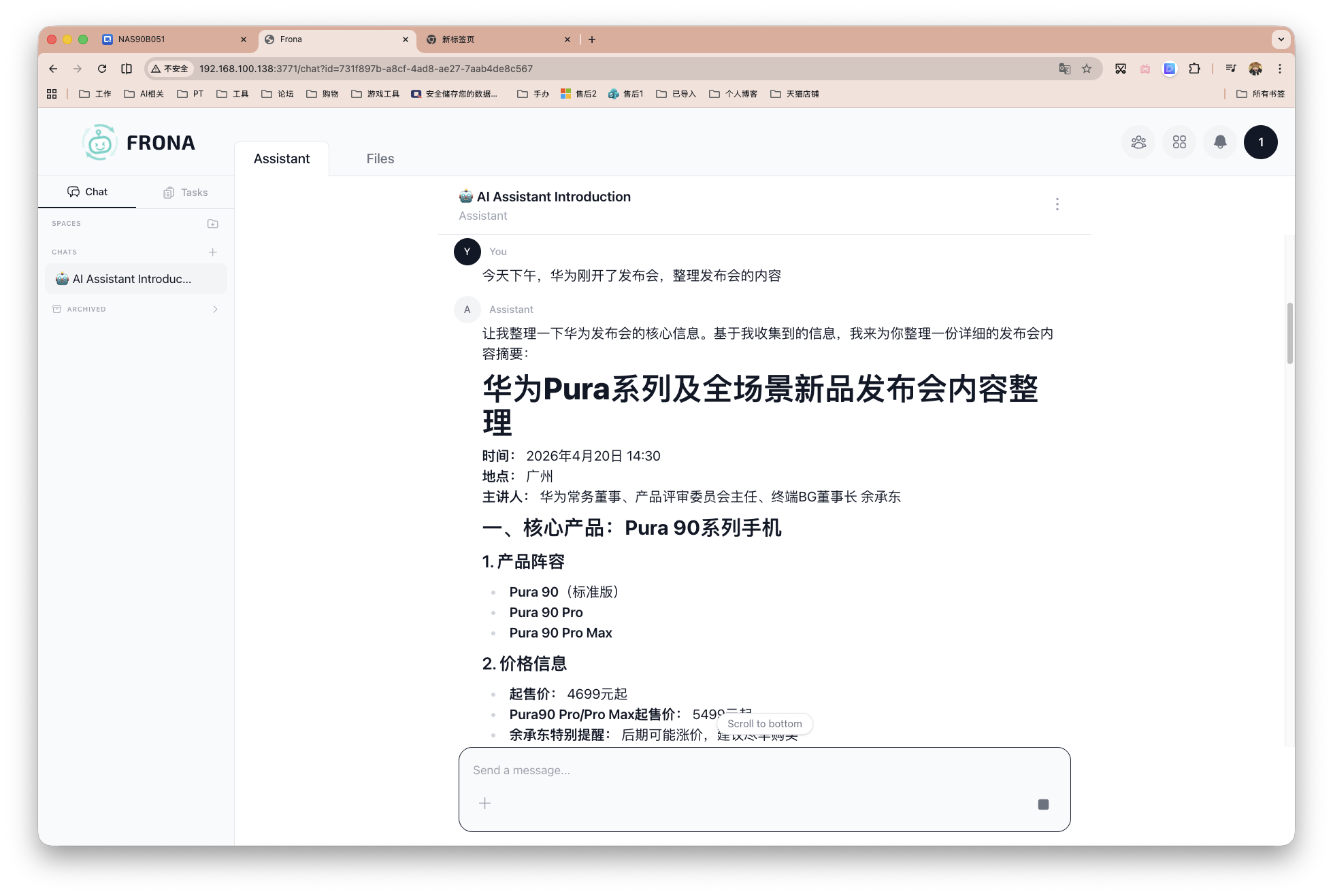The image size is (1333, 896).
Task: Create a new space via the folder-plus icon
Action: [x=212, y=223]
